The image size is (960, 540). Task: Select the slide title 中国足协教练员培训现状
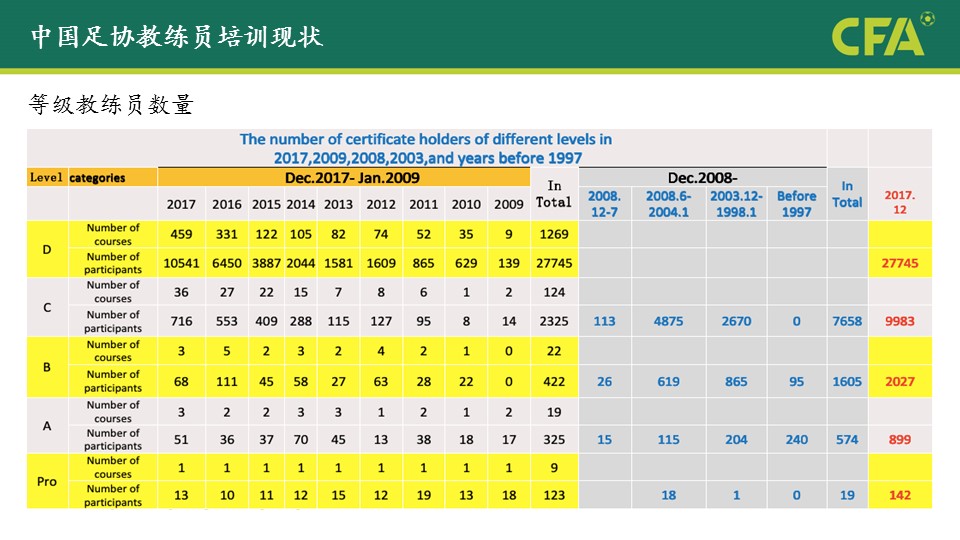pos(176,37)
